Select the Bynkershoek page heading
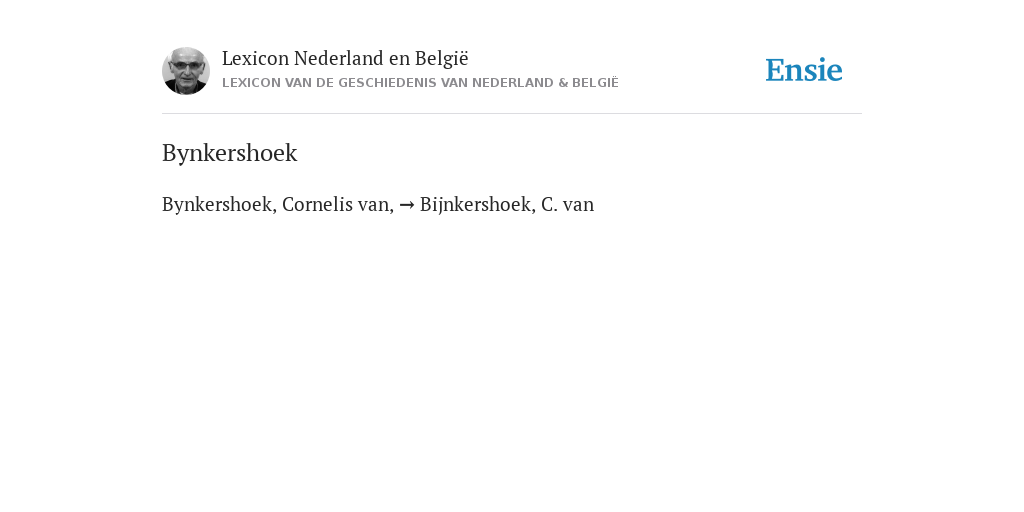This screenshot has height=512, width=1024. click(x=230, y=153)
